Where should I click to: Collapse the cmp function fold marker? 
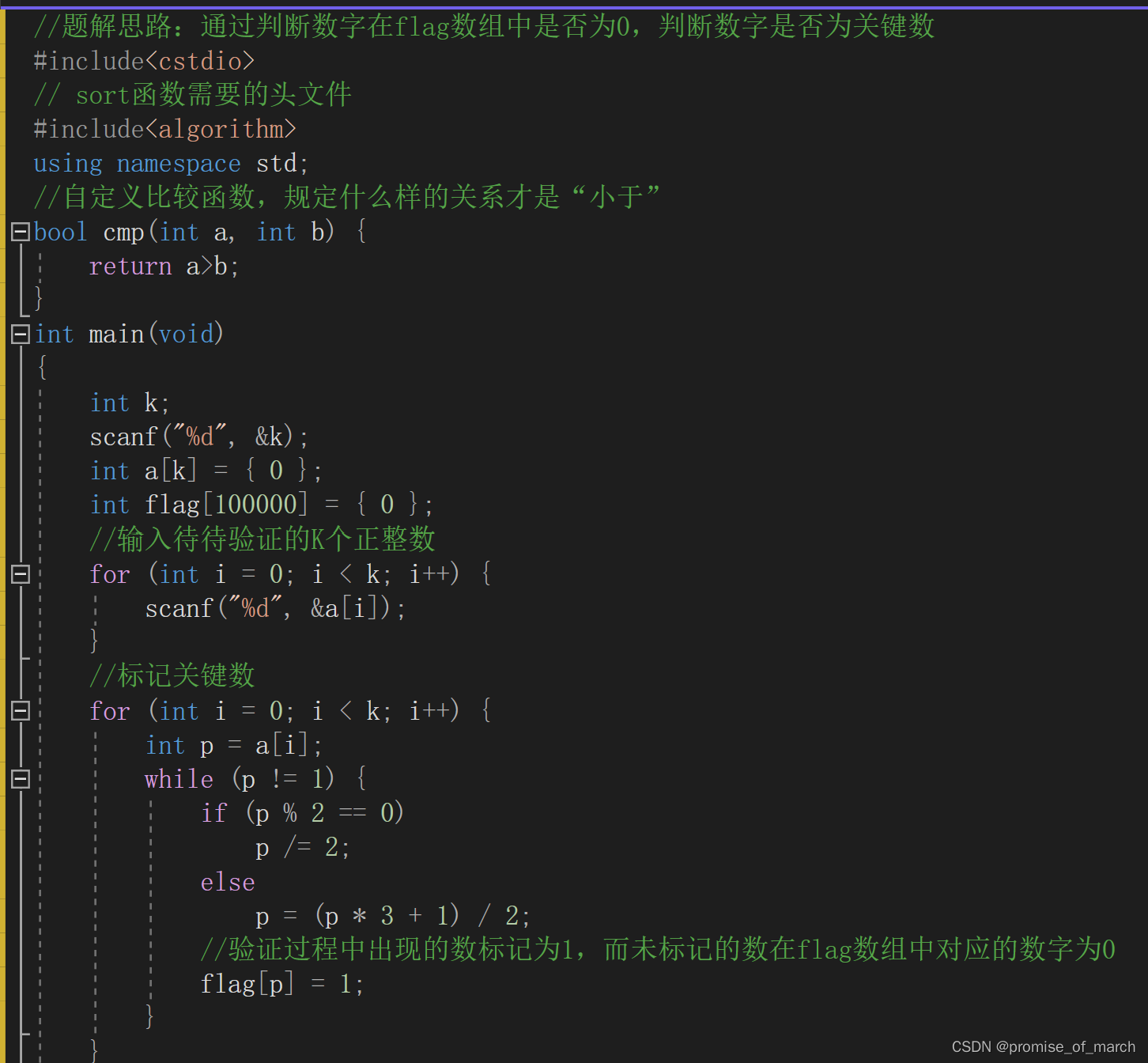pyautogui.click(x=20, y=231)
